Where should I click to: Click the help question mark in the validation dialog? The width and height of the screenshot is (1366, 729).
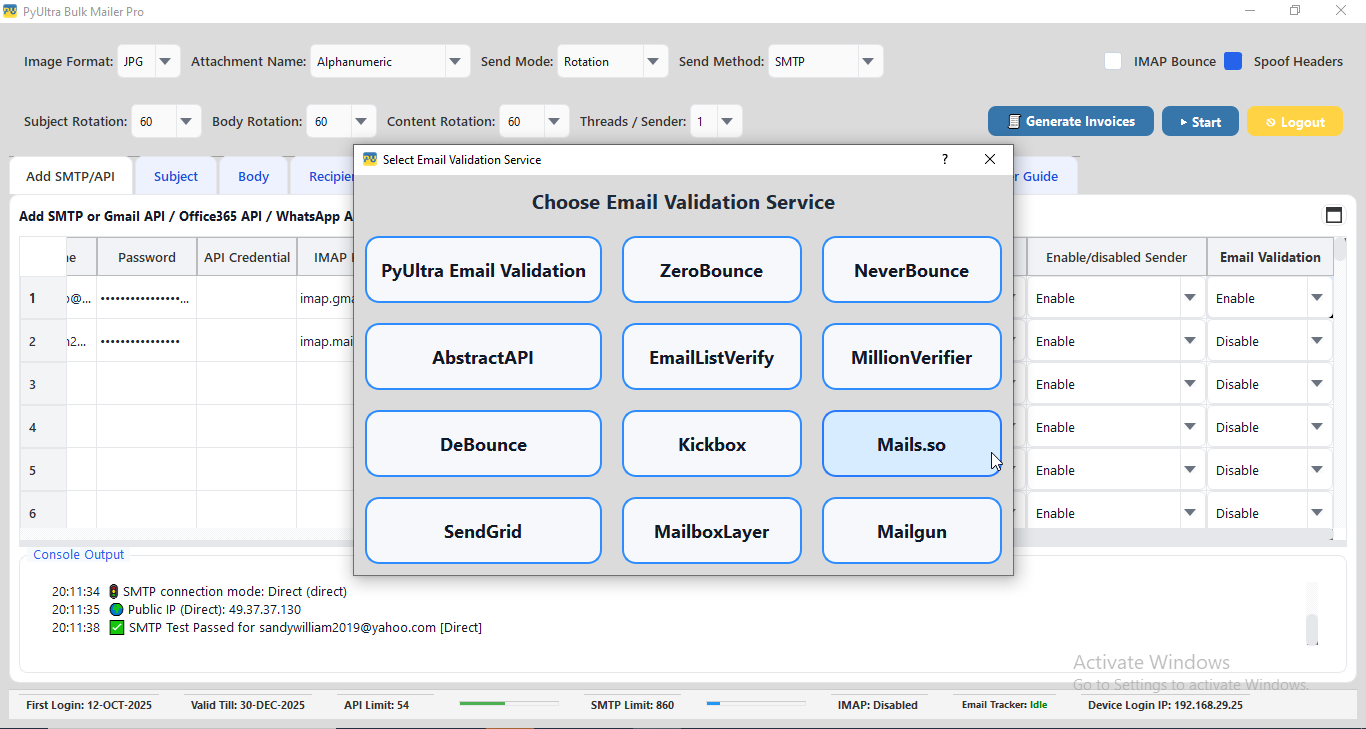click(x=944, y=159)
